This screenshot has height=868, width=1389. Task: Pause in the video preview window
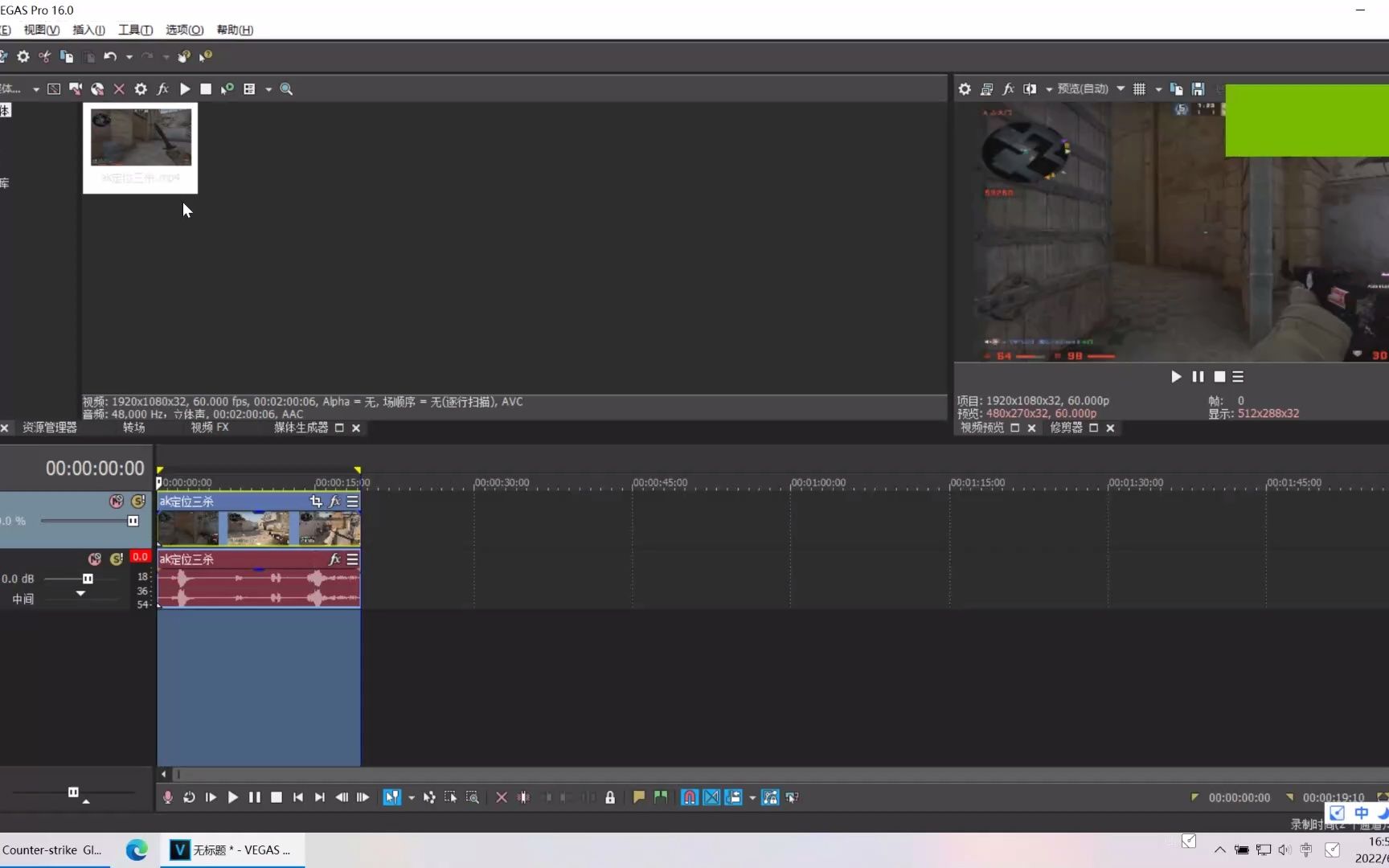[x=1198, y=377]
